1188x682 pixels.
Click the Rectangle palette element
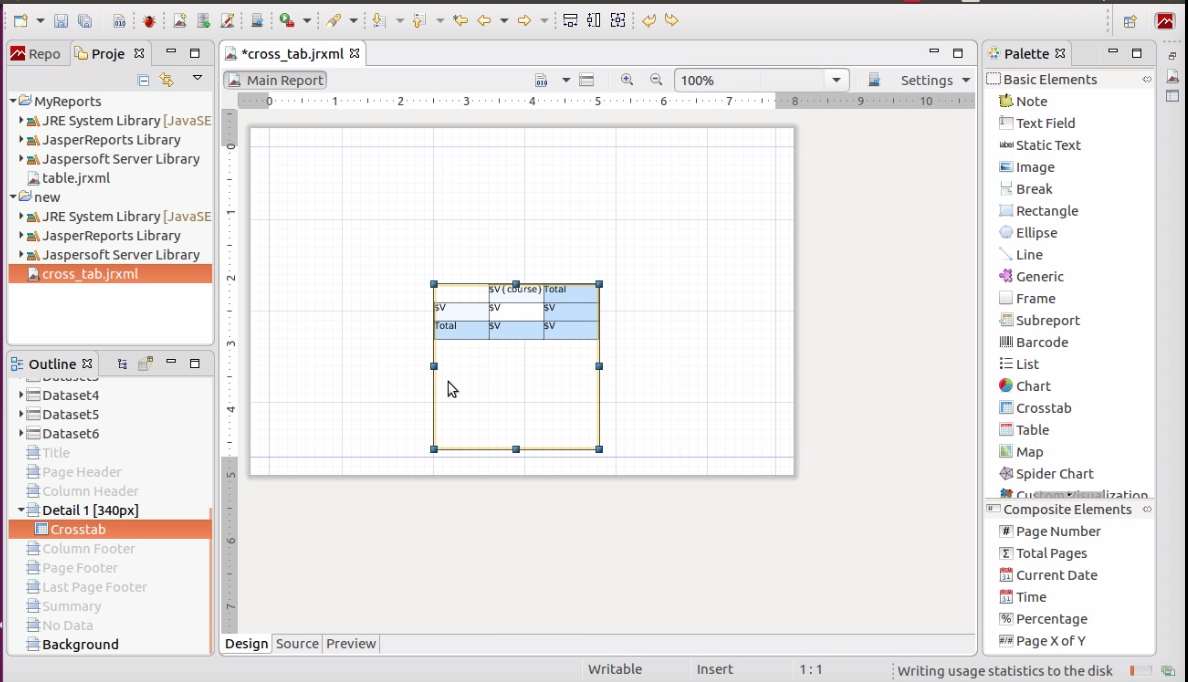click(x=1038, y=211)
